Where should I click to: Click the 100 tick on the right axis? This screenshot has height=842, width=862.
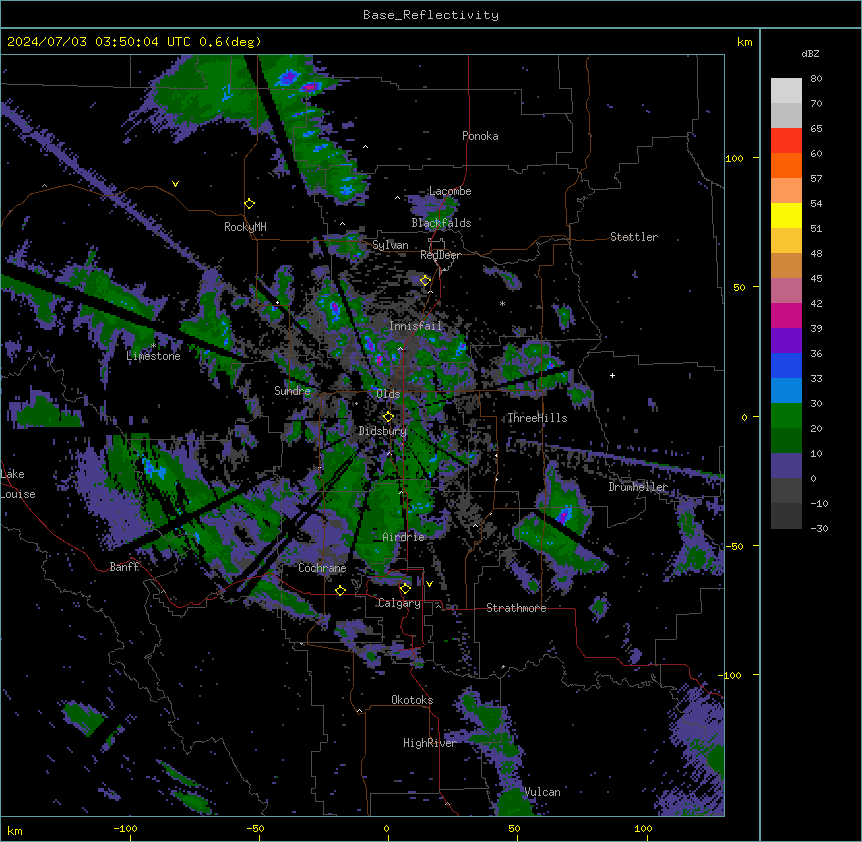[x=734, y=158]
